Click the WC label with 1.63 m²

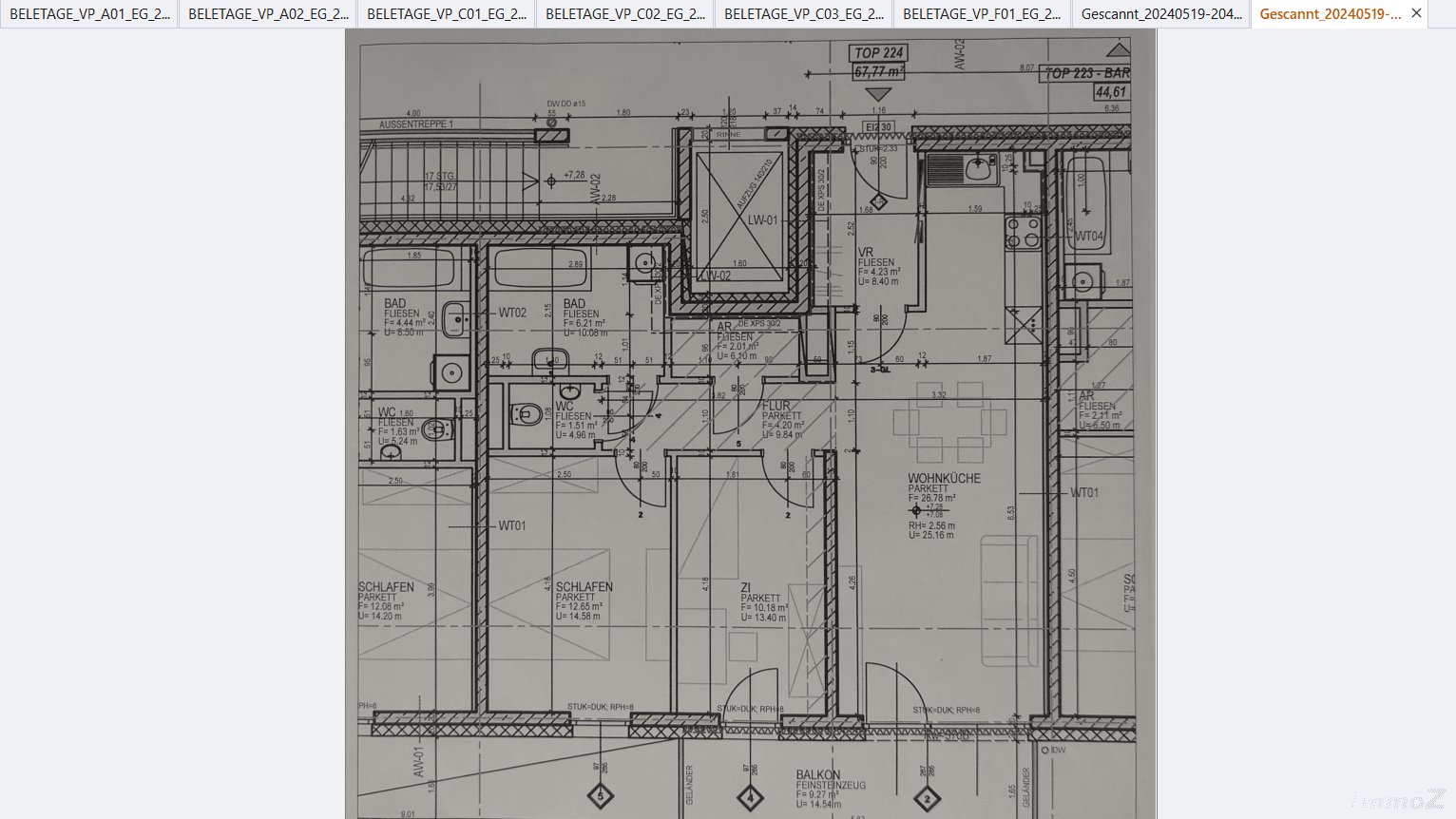tap(387, 412)
